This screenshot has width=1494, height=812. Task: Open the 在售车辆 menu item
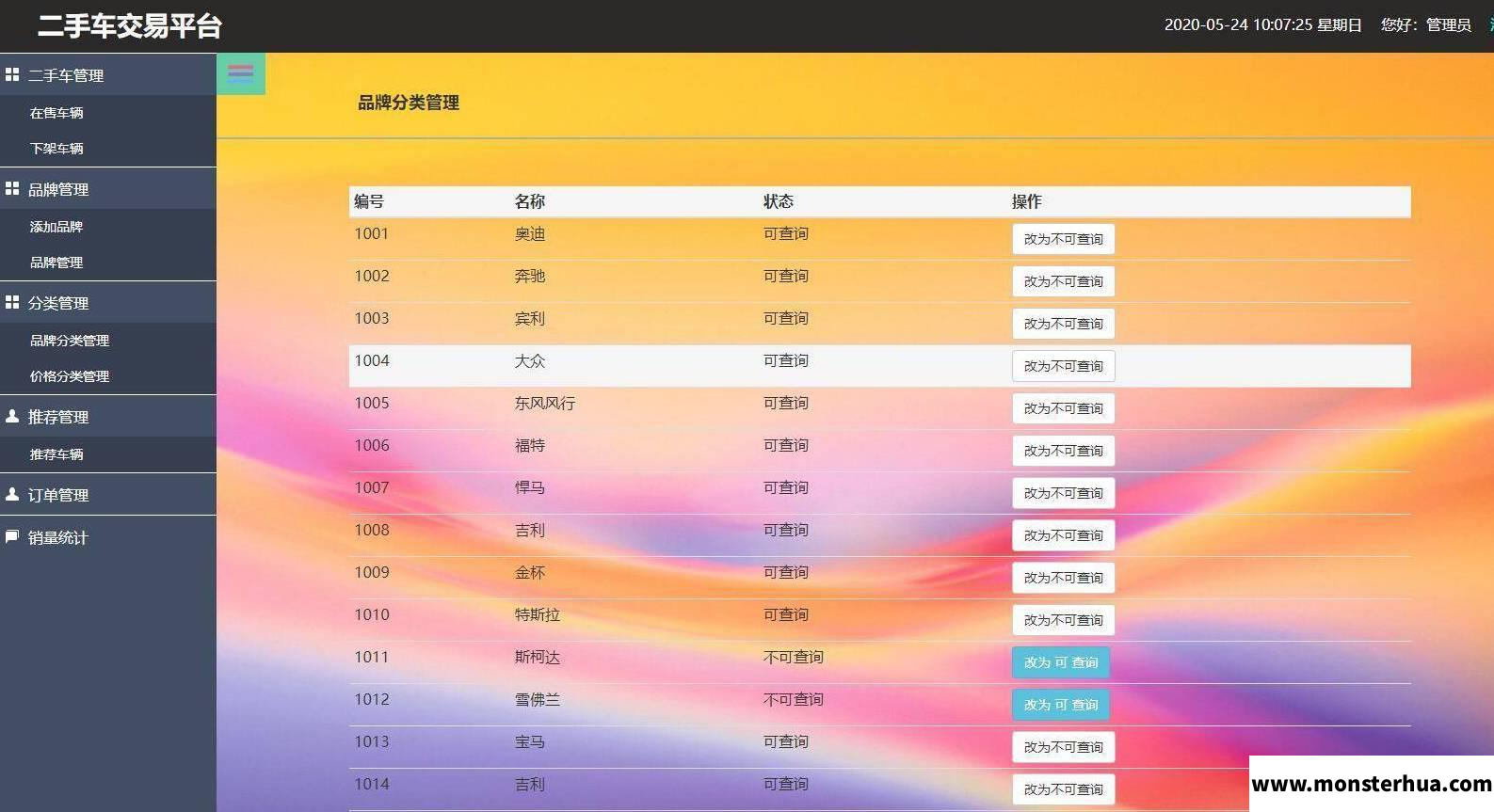56,113
